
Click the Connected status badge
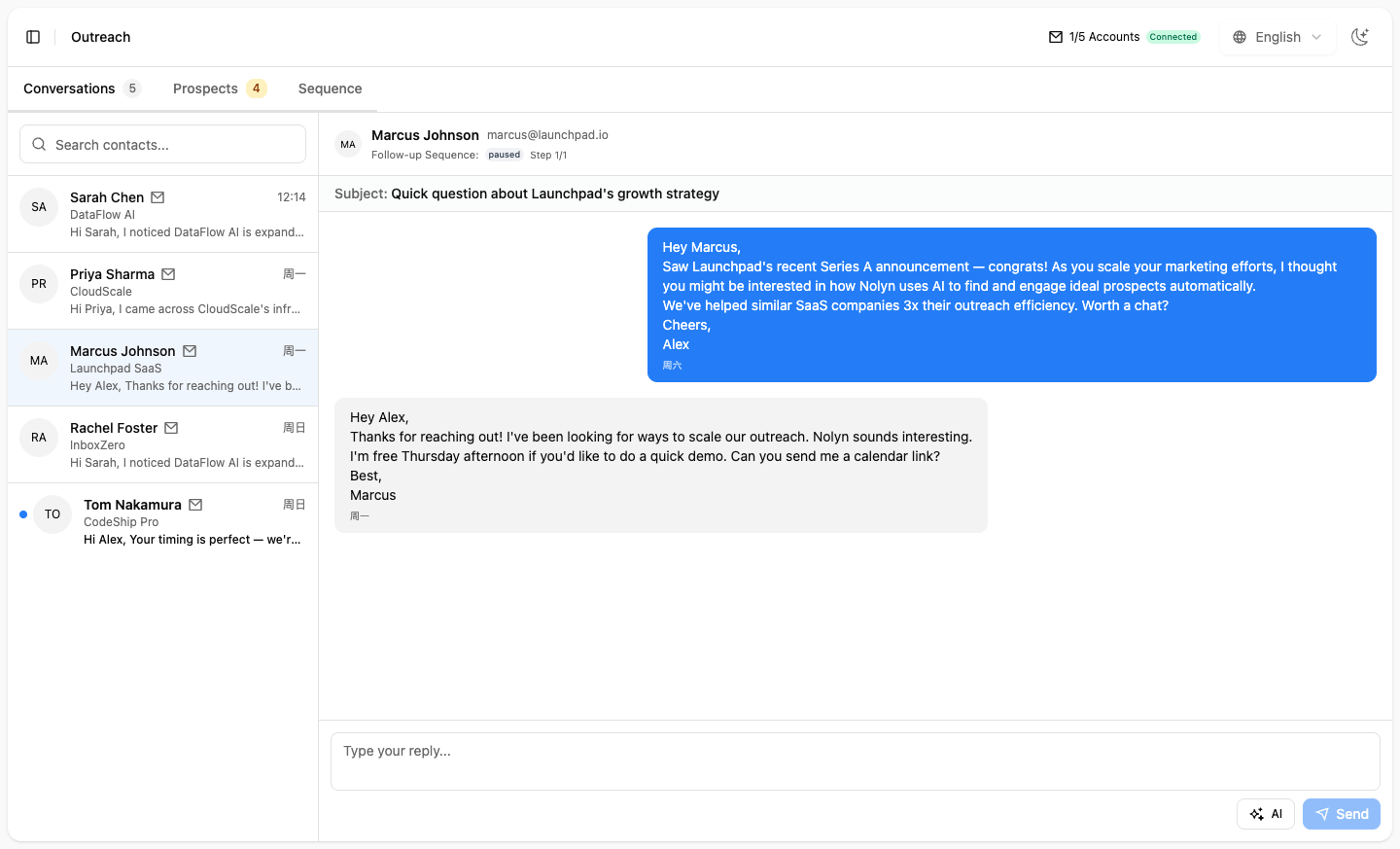tap(1172, 37)
